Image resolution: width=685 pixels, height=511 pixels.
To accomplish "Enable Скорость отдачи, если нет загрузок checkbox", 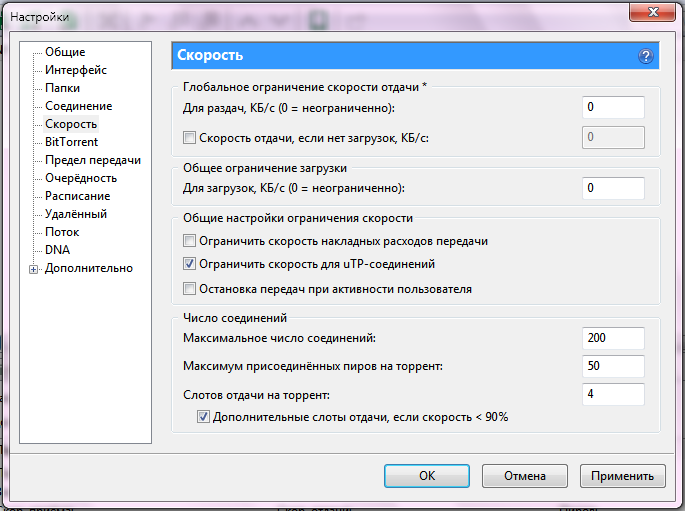I will 189,138.
